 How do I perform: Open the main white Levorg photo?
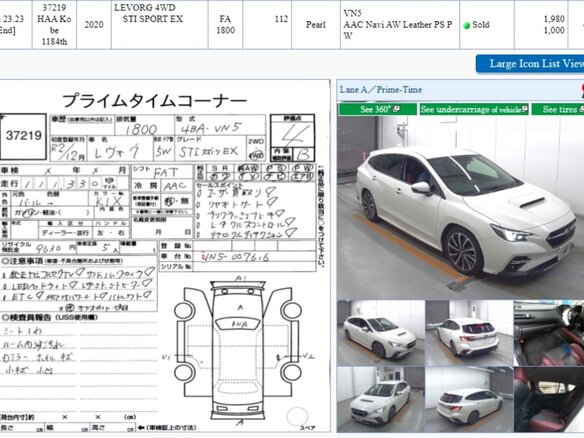tap(460, 207)
